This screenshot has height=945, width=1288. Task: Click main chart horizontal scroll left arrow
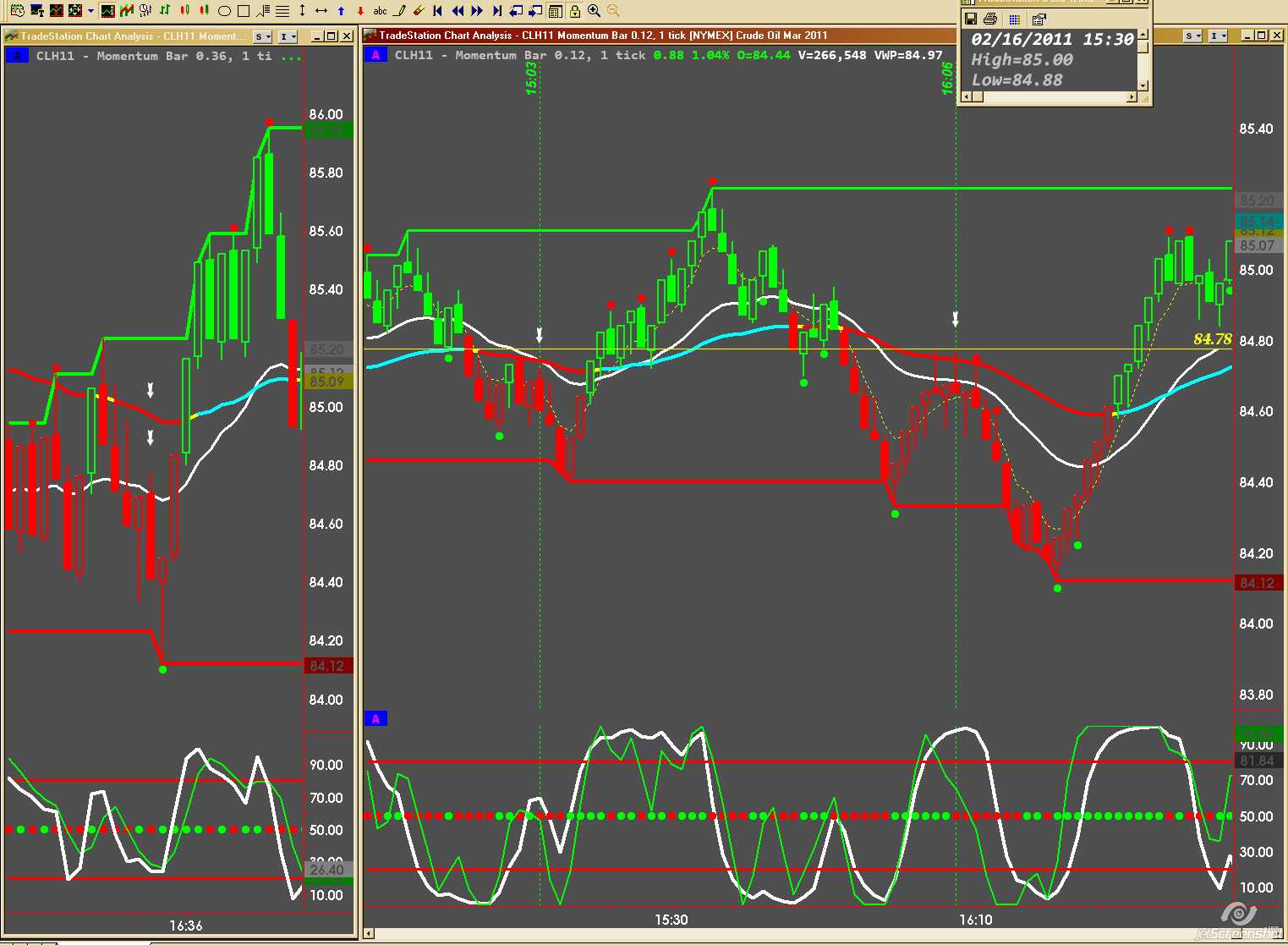[x=368, y=933]
